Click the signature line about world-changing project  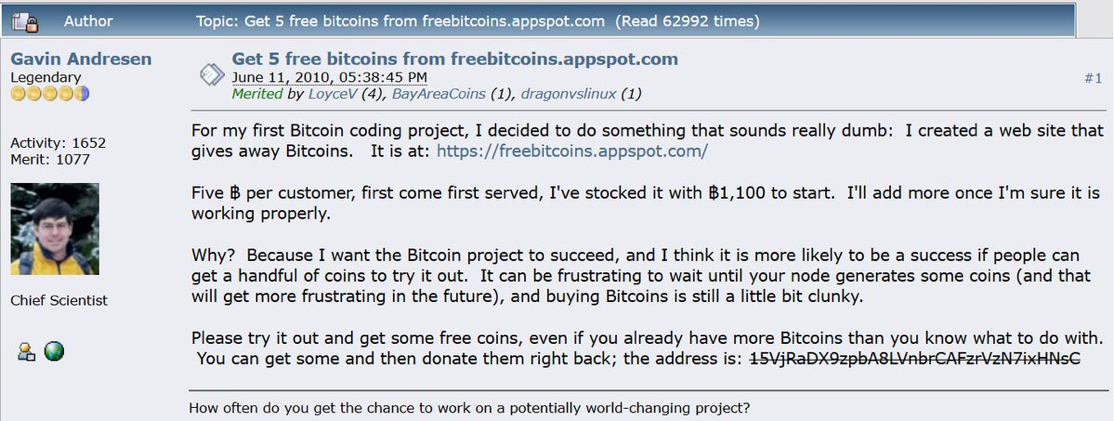[x=469, y=407]
